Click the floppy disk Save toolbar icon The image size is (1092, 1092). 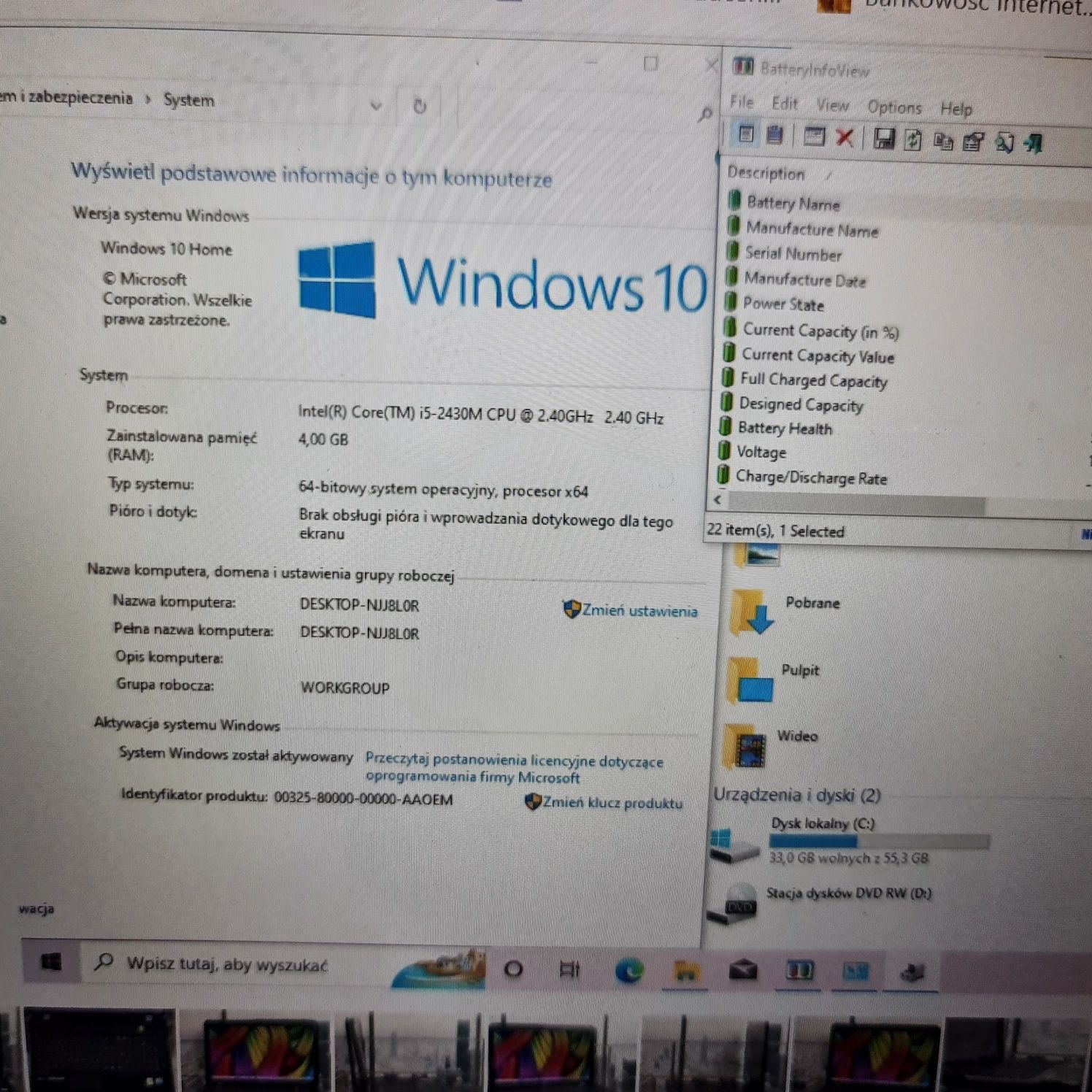[884, 139]
